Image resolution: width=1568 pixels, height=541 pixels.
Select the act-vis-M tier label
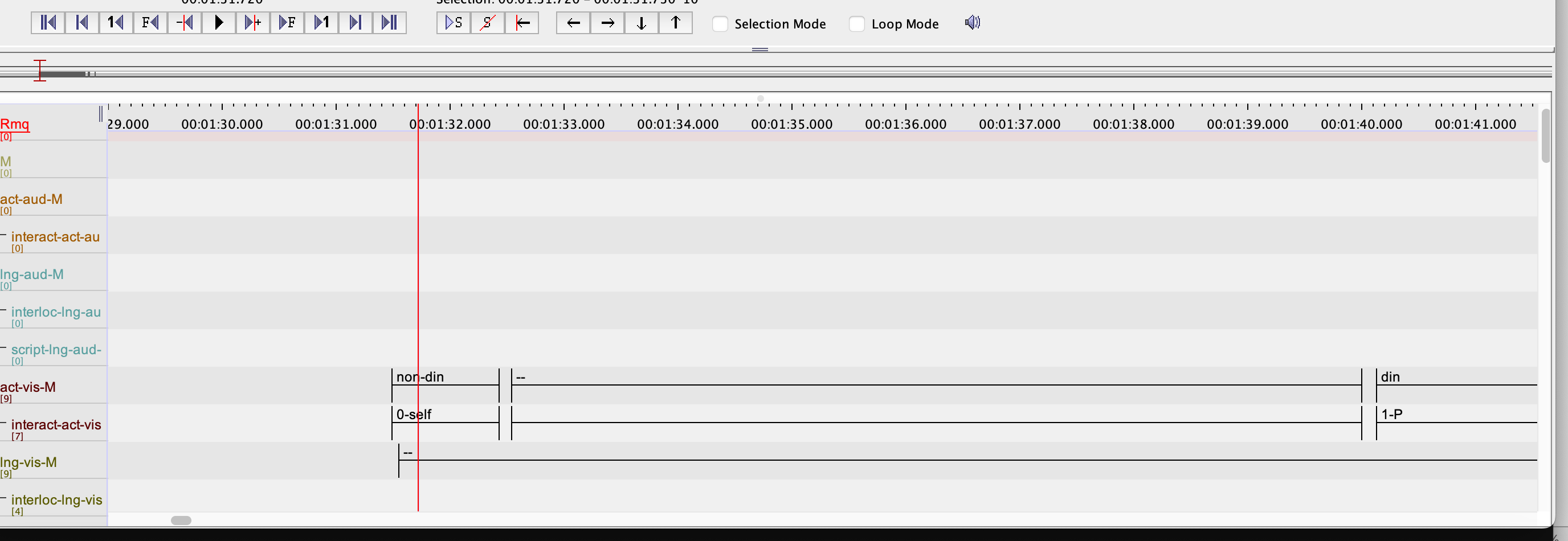pyautogui.click(x=28, y=387)
